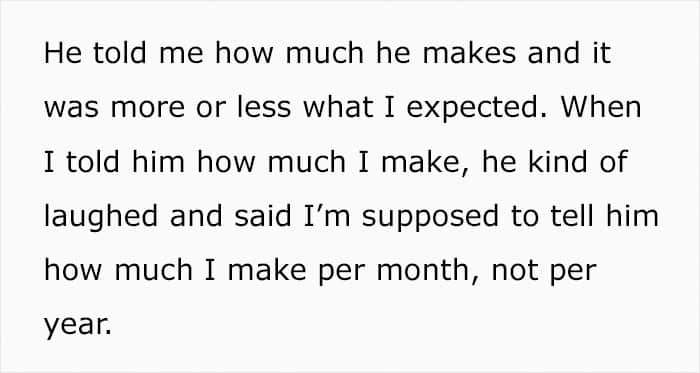The height and width of the screenshot is (373, 700).
Task: Click the word "tell" in the fourth line
Action: [573, 216]
